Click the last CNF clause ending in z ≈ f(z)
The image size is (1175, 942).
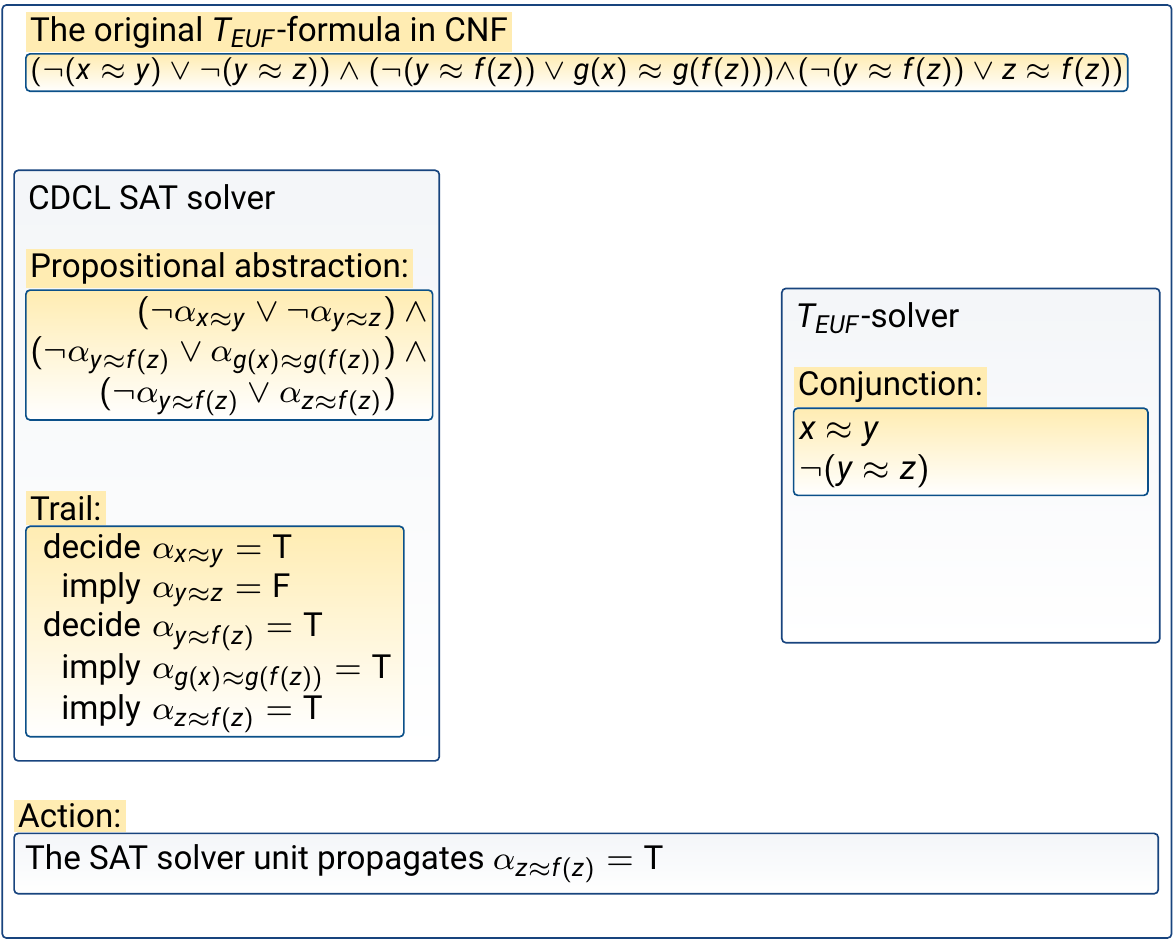pyautogui.click(x=962, y=73)
